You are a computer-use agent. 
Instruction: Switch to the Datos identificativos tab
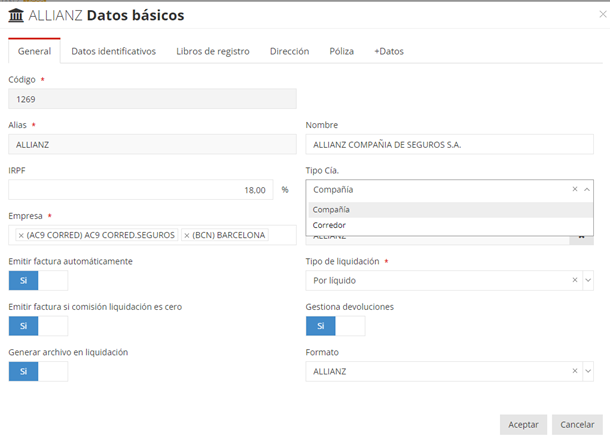point(113,51)
